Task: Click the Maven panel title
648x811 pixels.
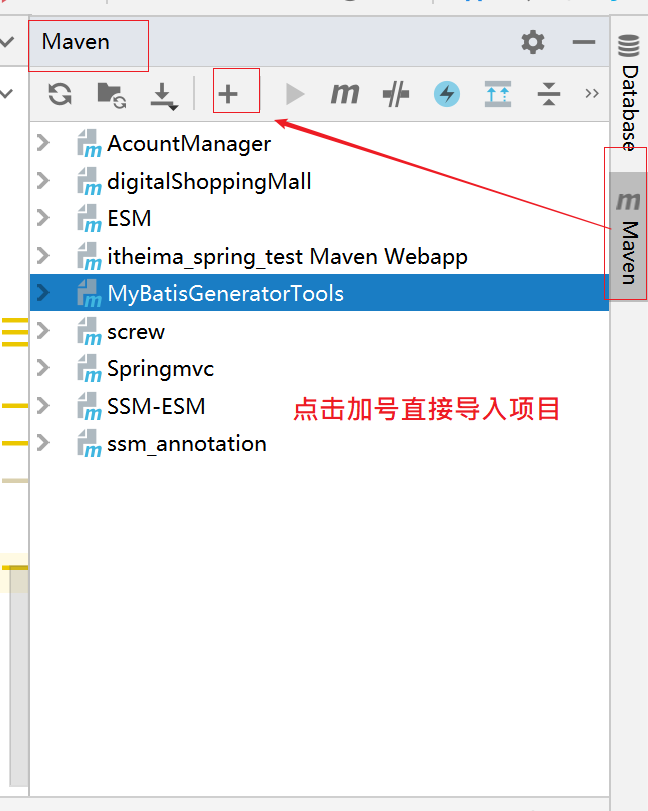Action: tap(76, 42)
